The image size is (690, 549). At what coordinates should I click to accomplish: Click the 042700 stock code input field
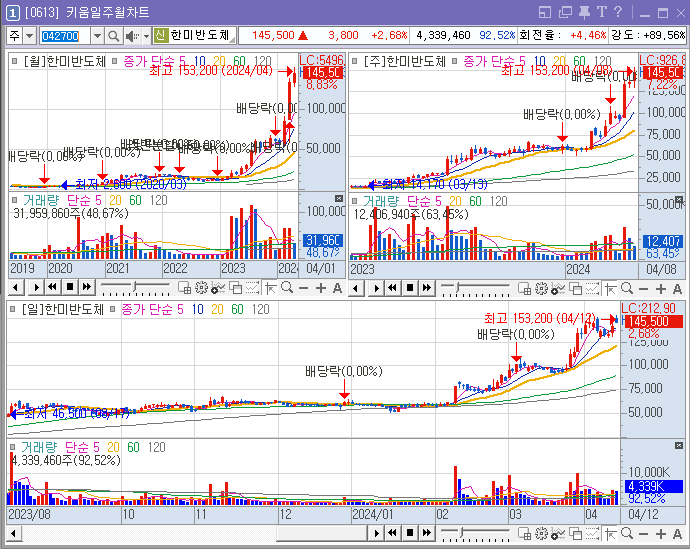coord(65,36)
